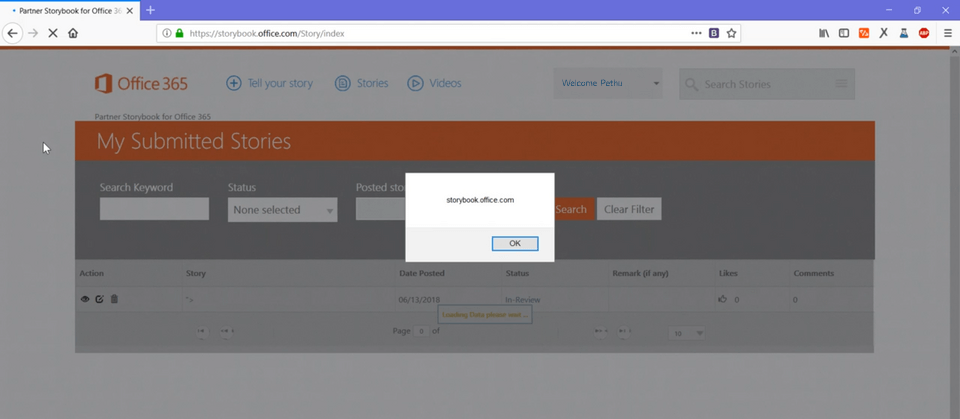Toggle the Firefox sidebar icon
This screenshot has height=419, width=960.
[844, 33]
